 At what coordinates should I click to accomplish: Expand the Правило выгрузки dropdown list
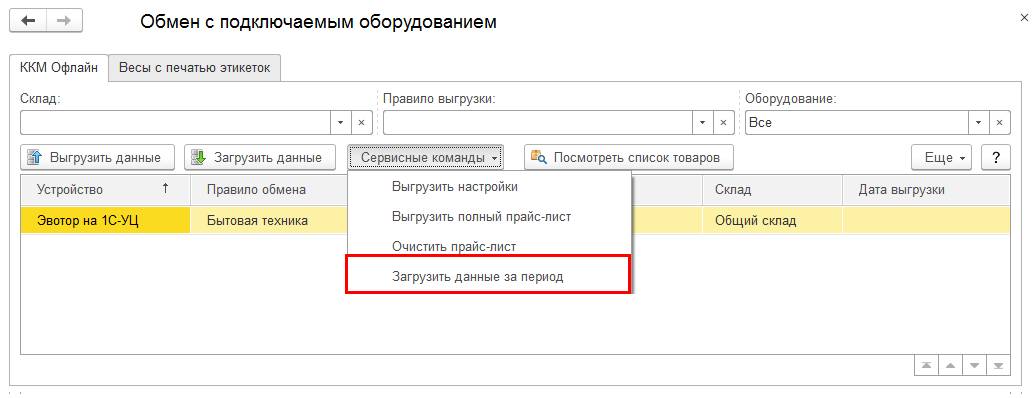(x=702, y=123)
